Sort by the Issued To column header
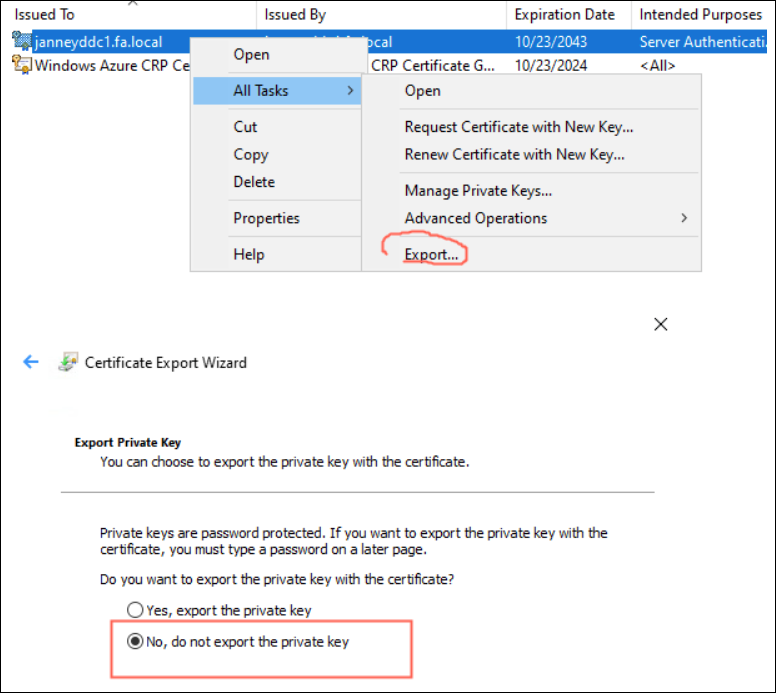Viewport: 776px width, 693px height. point(45,15)
